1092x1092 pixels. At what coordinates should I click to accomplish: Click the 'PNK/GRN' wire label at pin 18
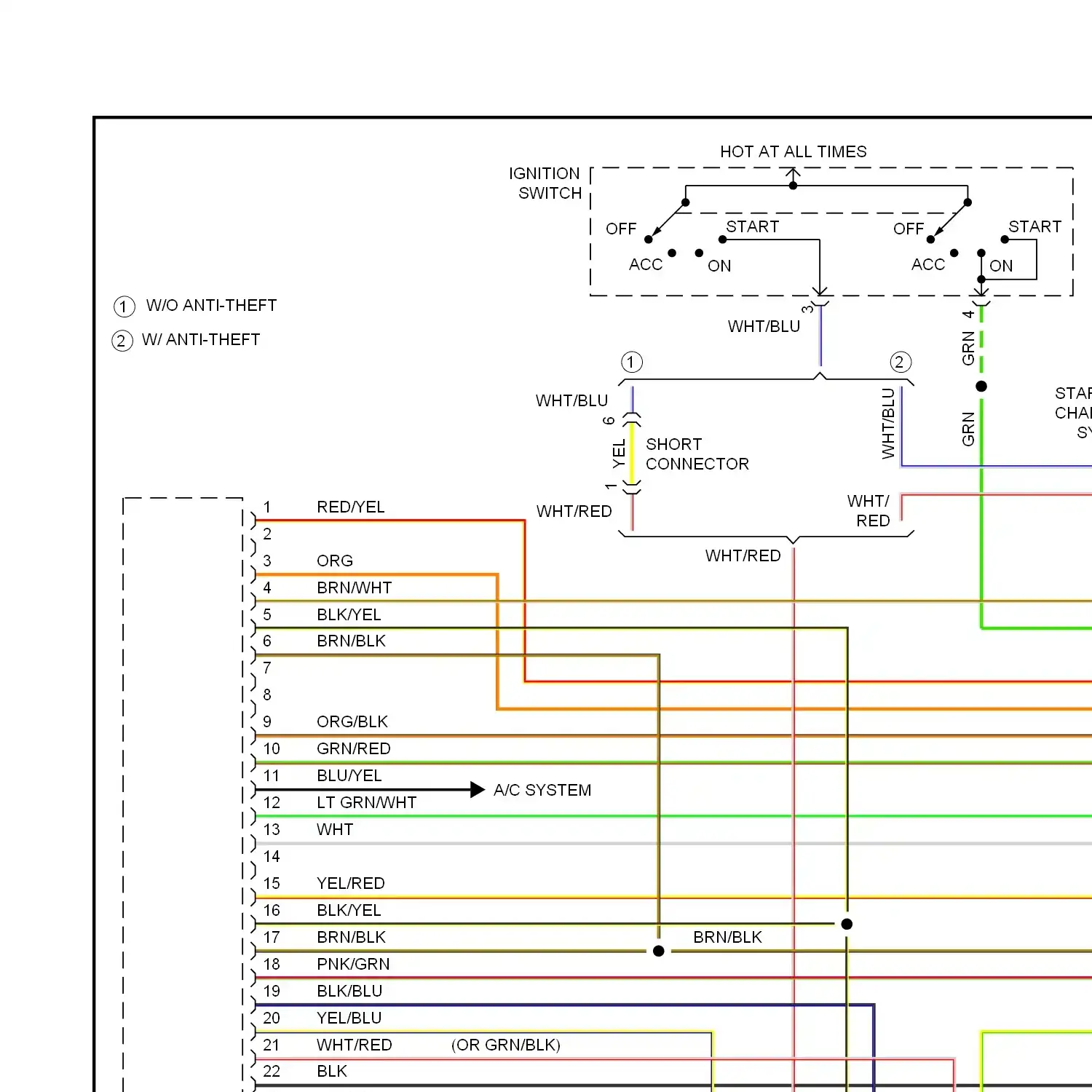coord(353,964)
